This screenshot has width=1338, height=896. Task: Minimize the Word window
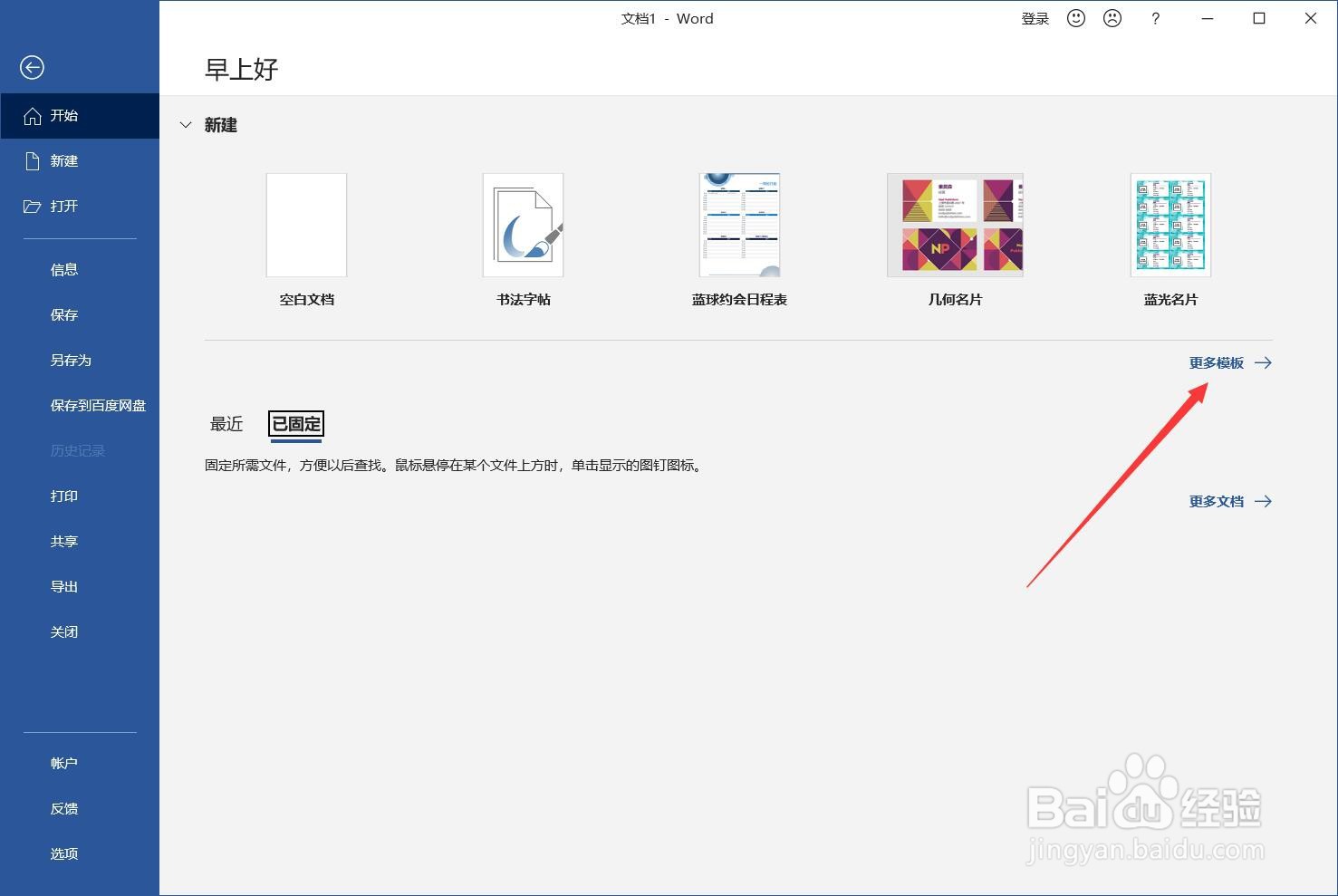[1207, 18]
